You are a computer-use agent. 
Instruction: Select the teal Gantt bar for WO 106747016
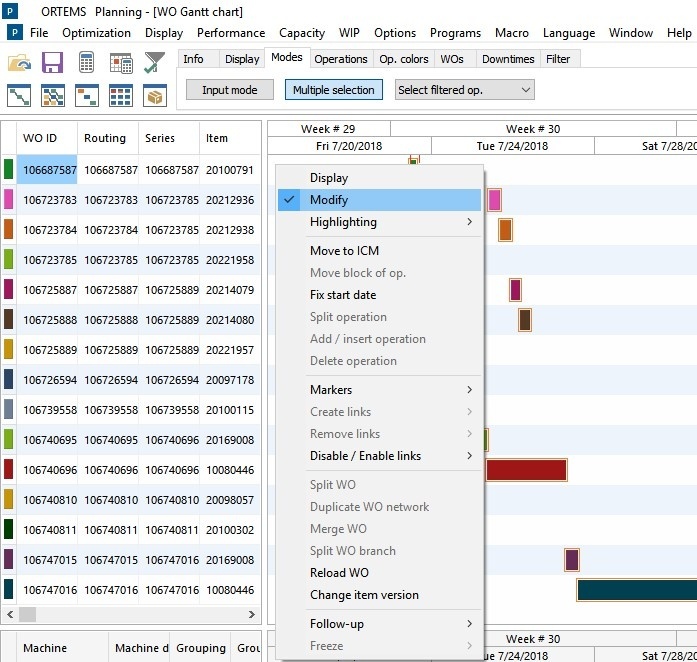click(x=637, y=590)
